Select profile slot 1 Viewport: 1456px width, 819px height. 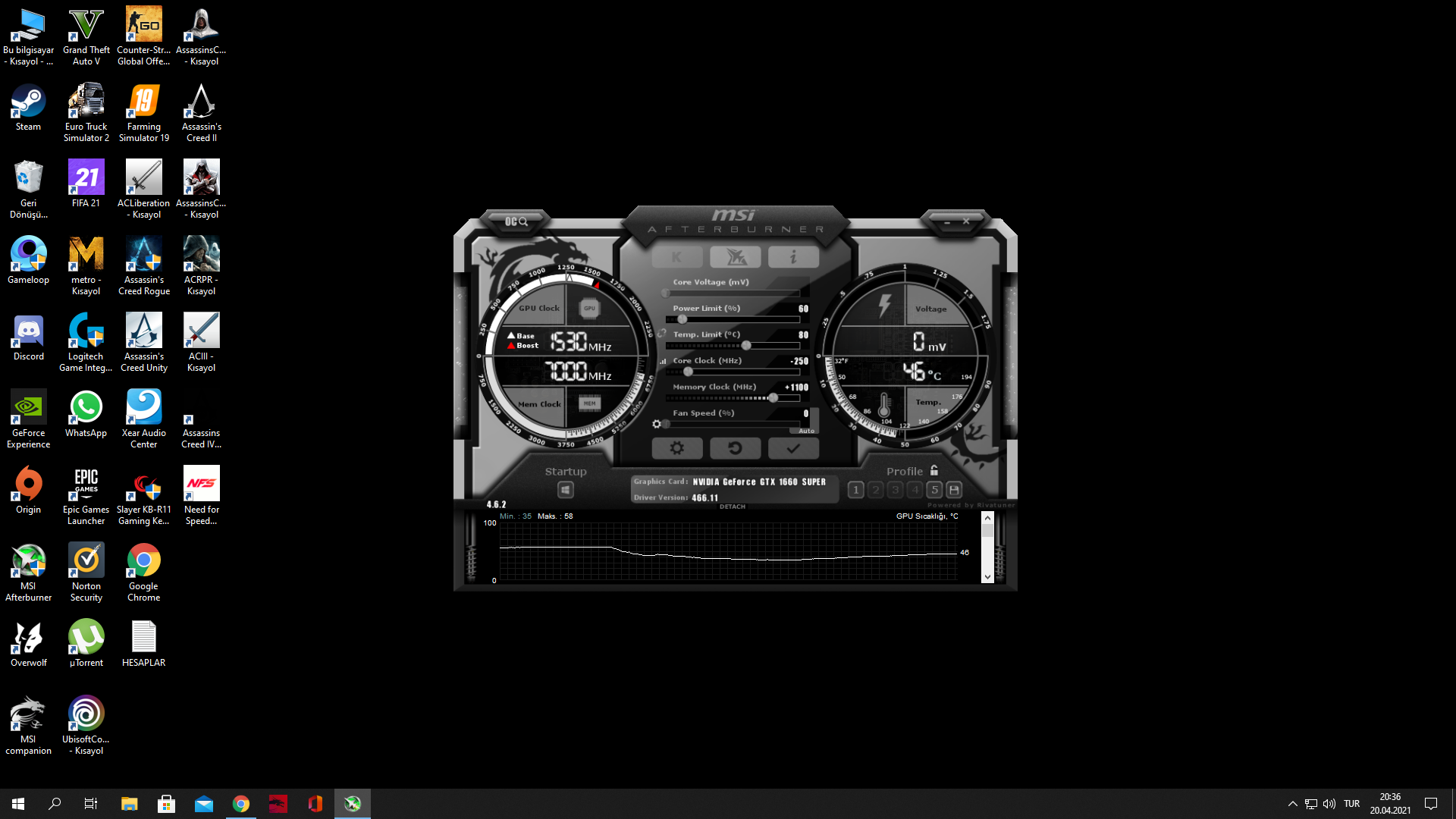click(x=855, y=490)
